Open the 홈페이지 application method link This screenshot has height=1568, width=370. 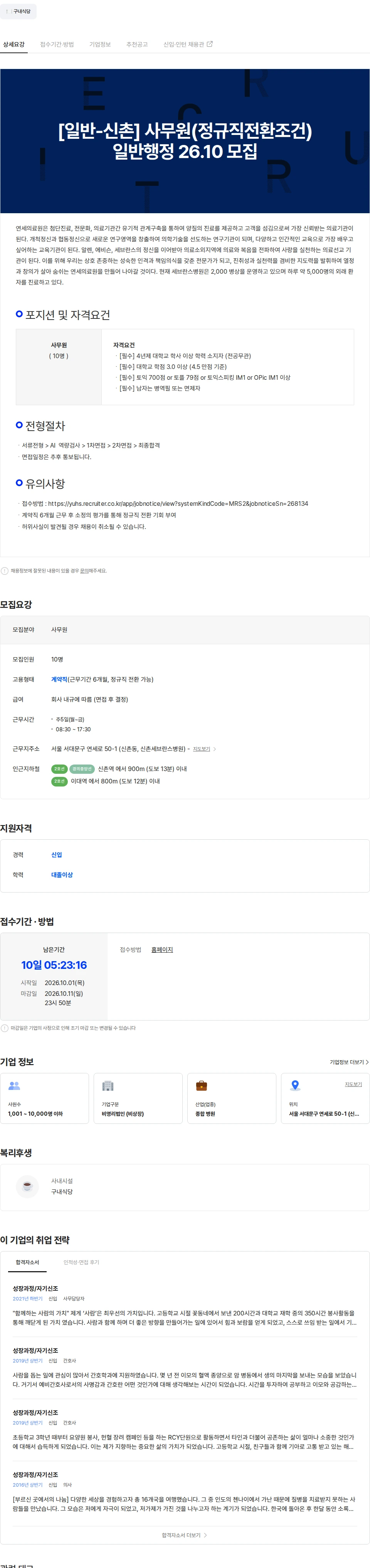162,950
